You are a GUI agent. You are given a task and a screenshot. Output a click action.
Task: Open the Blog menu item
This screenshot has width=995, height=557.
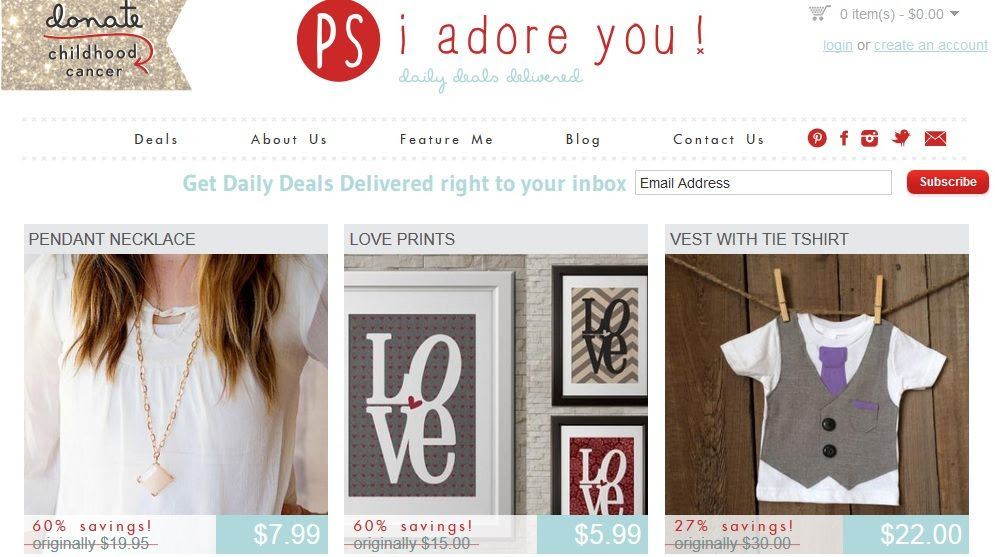click(x=583, y=140)
